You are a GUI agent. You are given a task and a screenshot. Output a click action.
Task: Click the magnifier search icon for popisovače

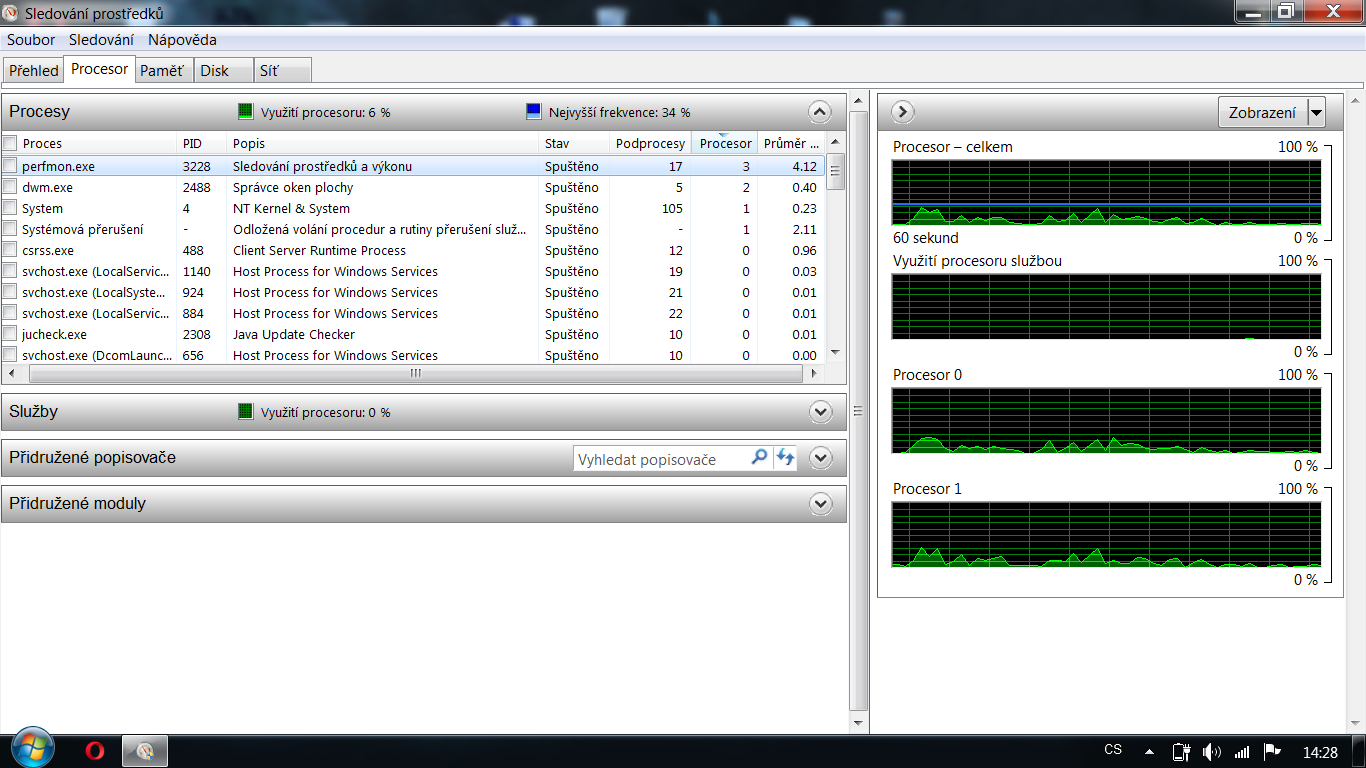point(760,457)
